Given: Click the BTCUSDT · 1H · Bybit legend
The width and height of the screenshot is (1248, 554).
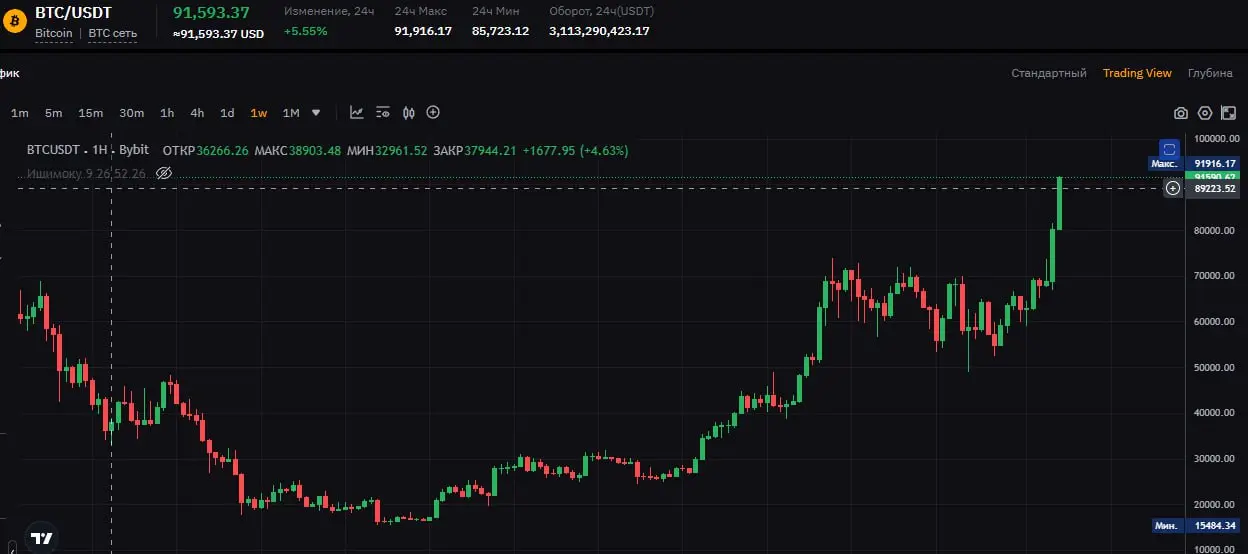Looking at the screenshot, I should (87, 150).
